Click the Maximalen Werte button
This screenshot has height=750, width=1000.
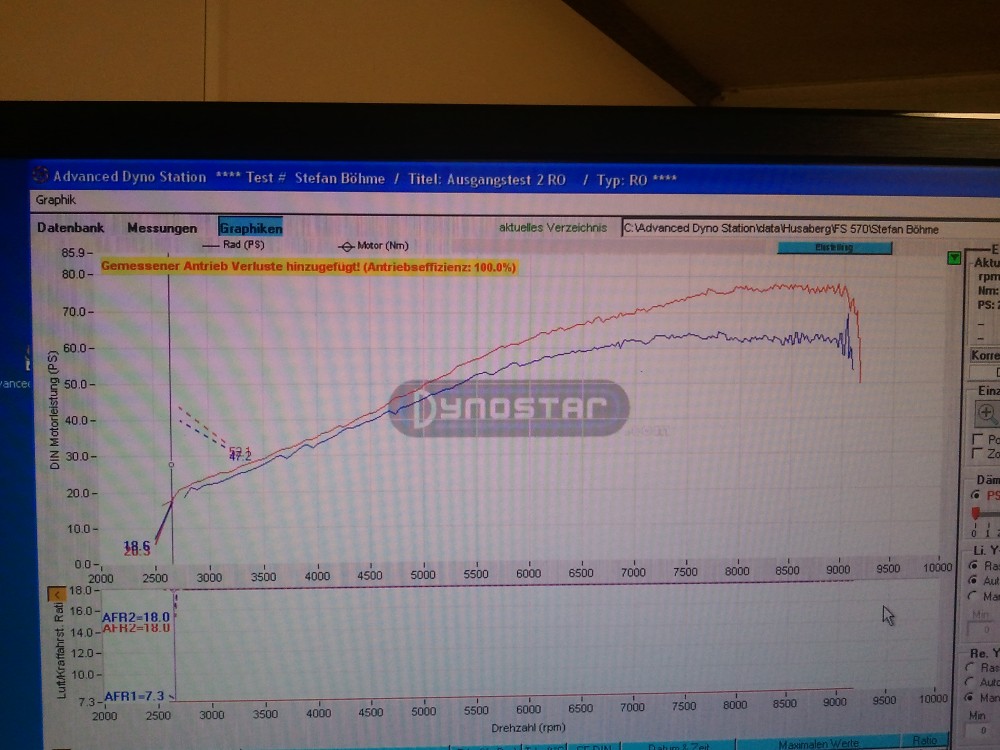coord(818,743)
